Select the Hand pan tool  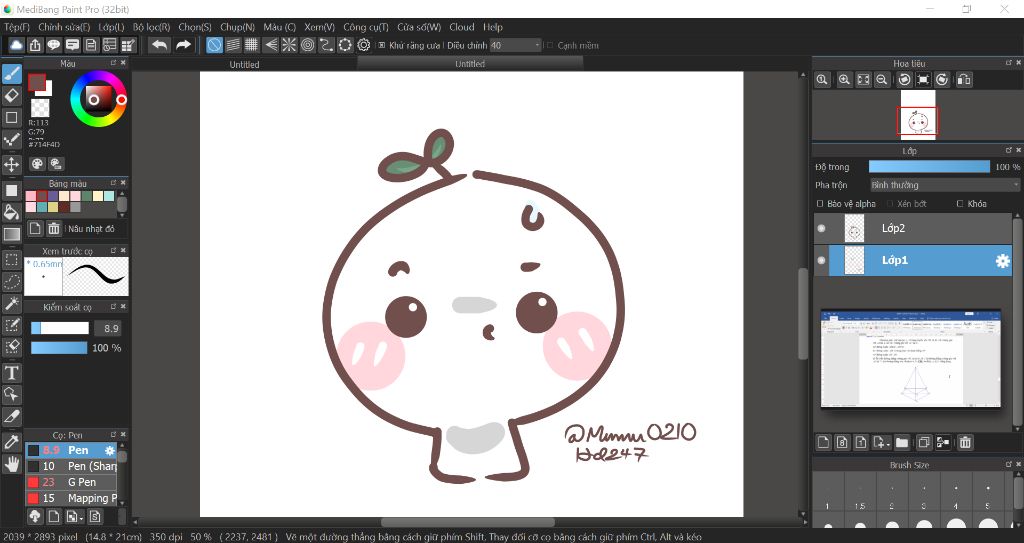12,464
